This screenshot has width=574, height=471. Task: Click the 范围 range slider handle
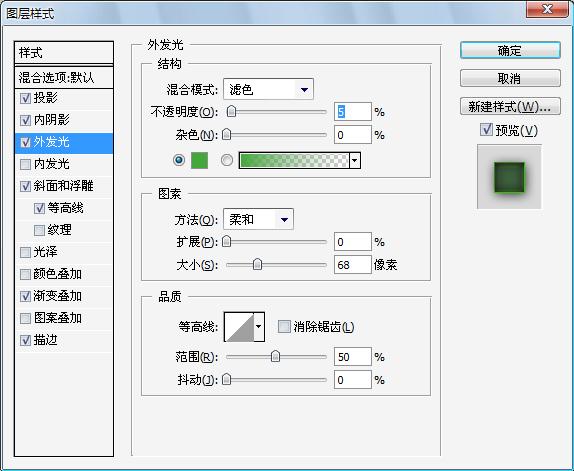point(275,356)
